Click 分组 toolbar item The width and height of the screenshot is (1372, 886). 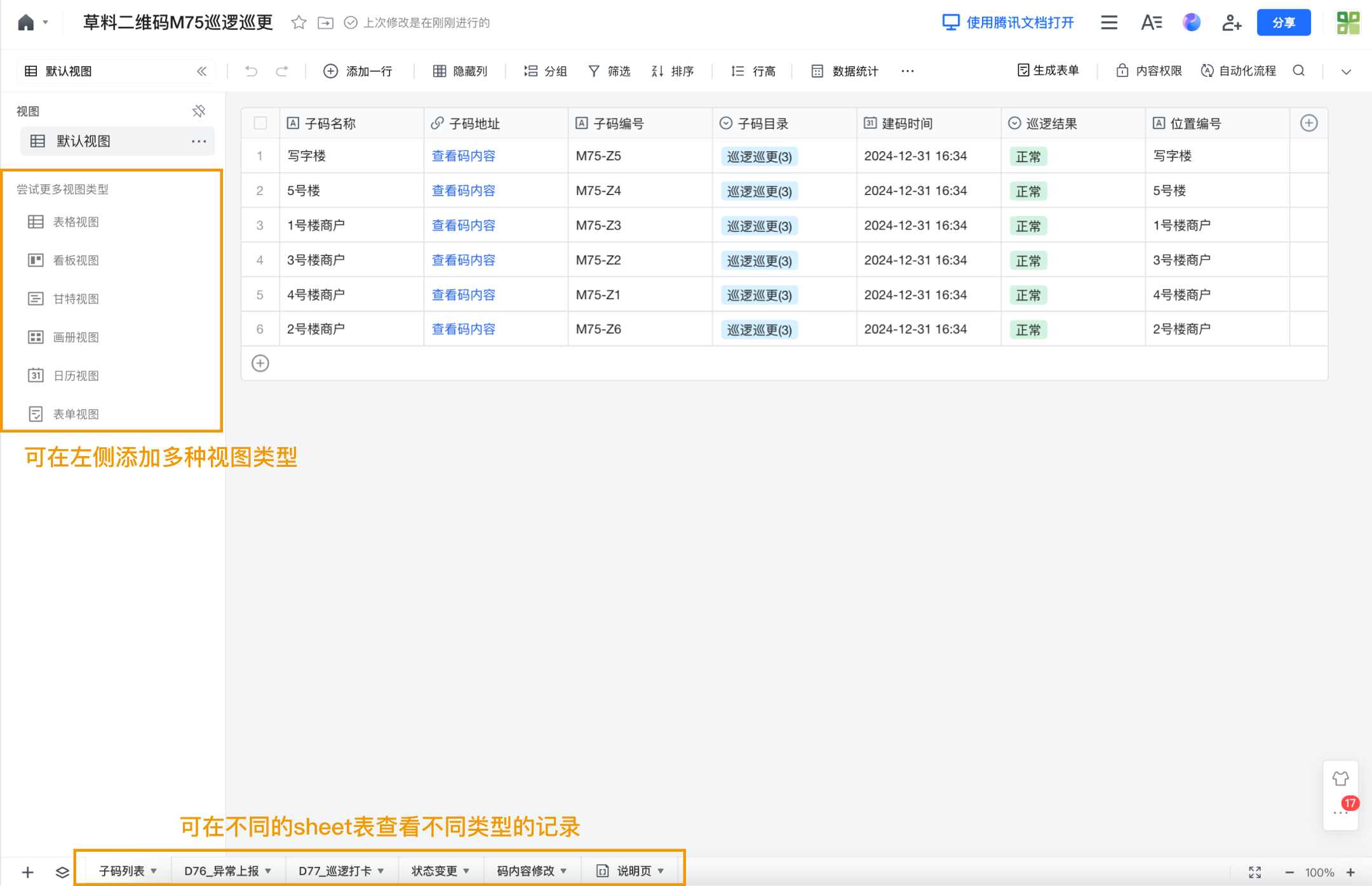click(545, 71)
